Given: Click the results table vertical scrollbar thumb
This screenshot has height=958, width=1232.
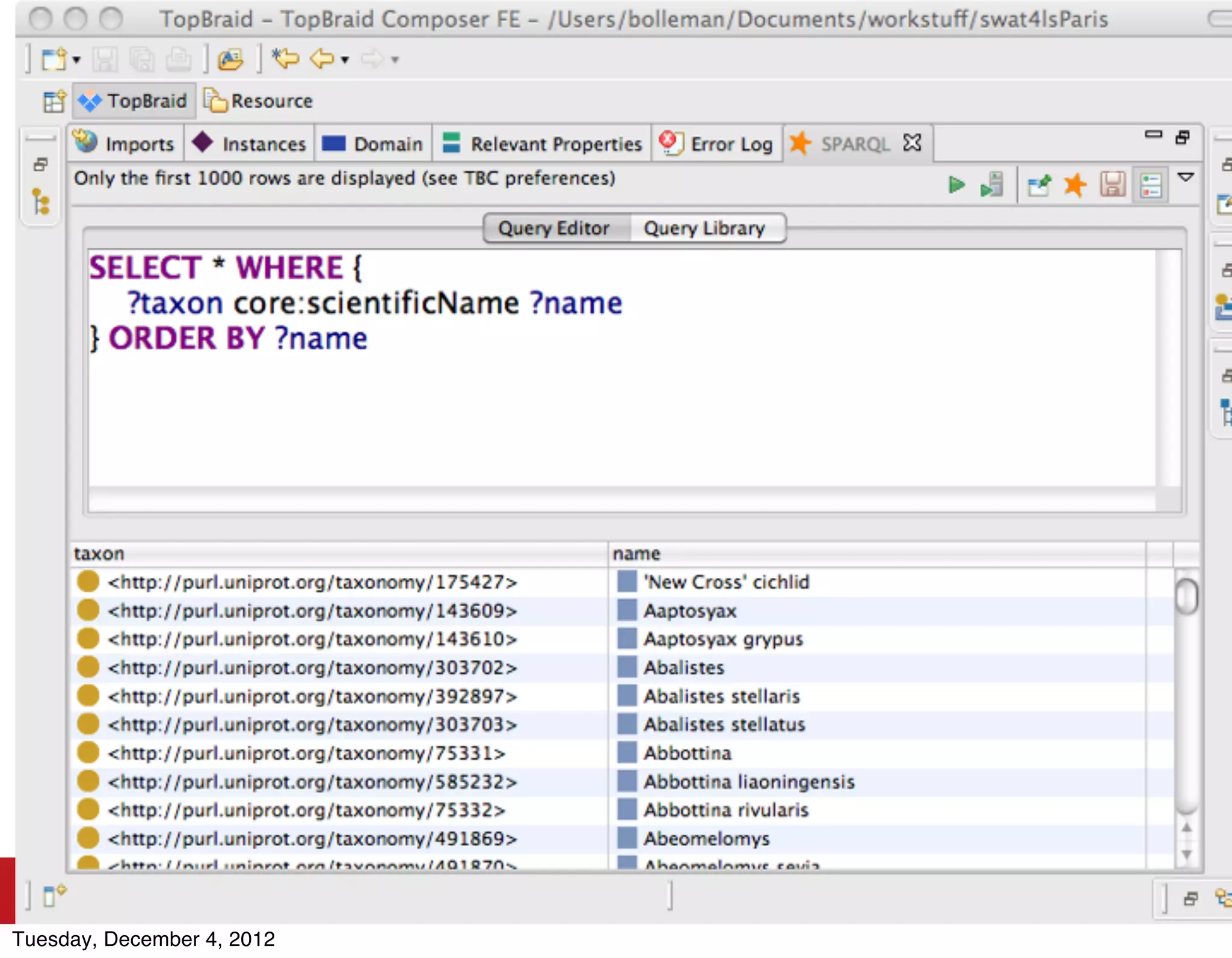Looking at the screenshot, I should [x=1186, y=596].
